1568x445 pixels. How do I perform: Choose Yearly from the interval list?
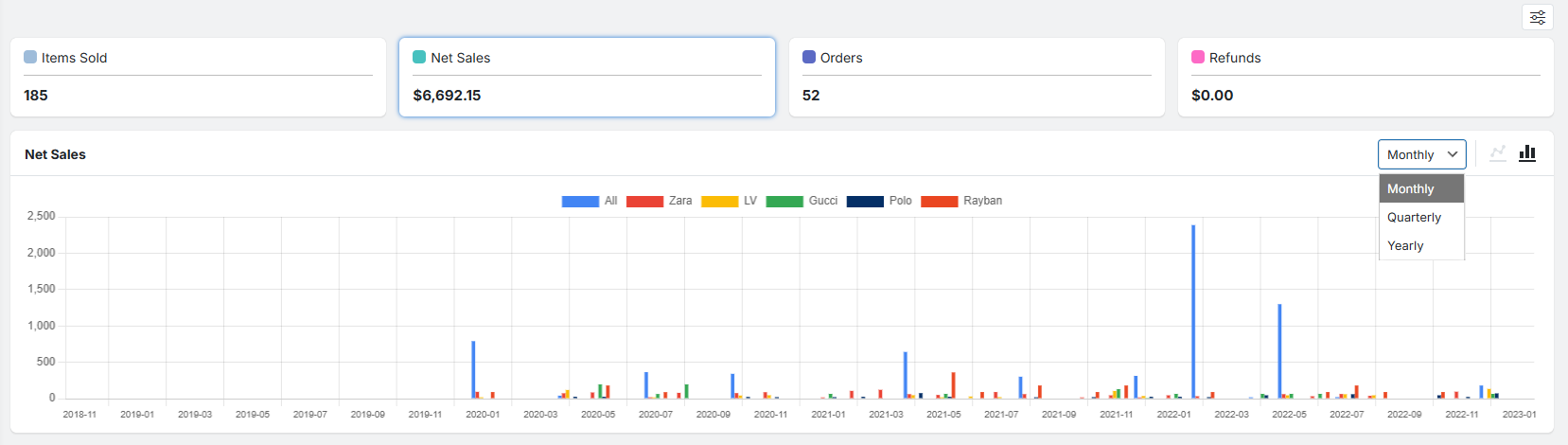tap(1405, 245)
